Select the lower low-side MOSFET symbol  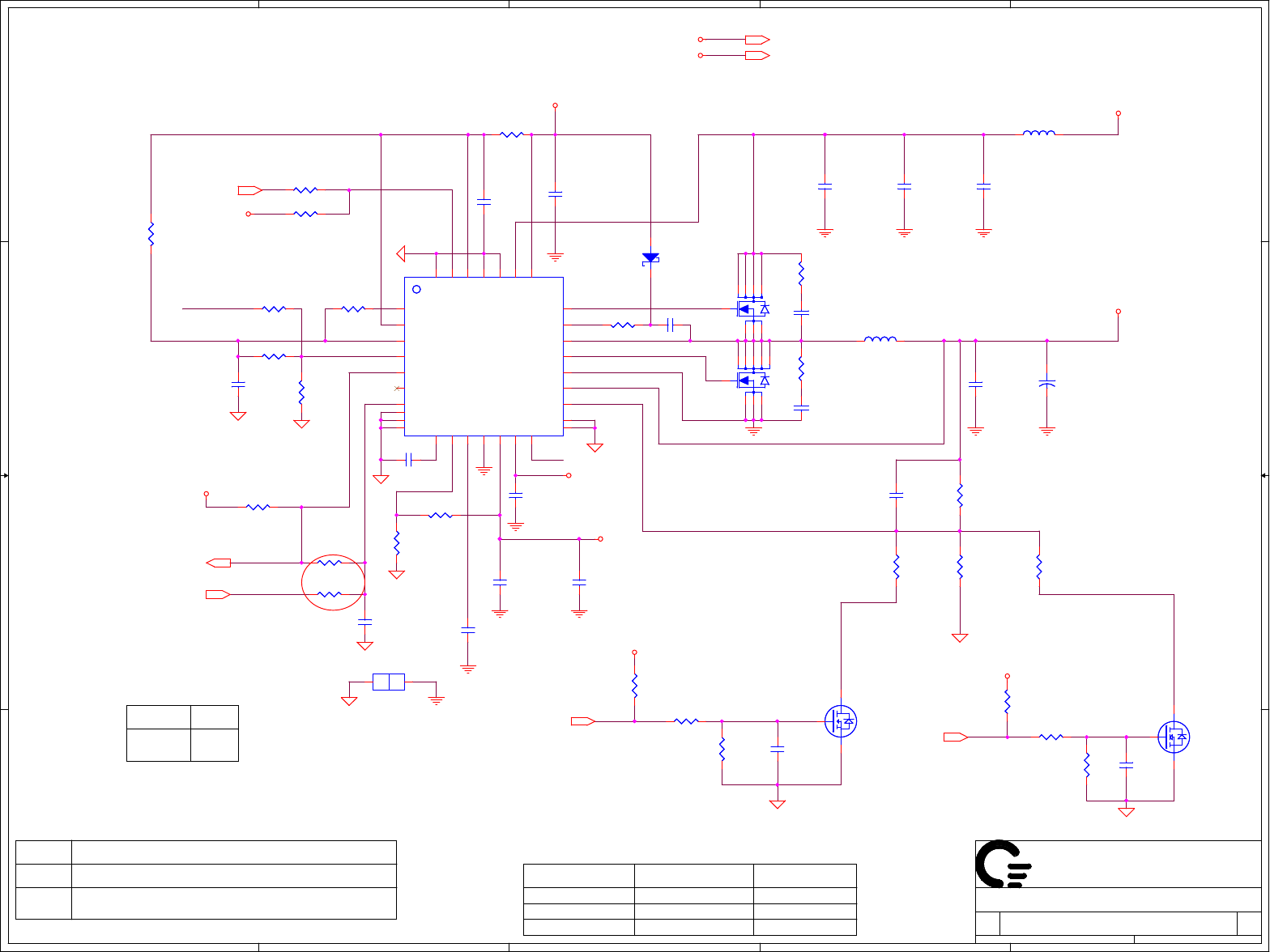point(752,380)
